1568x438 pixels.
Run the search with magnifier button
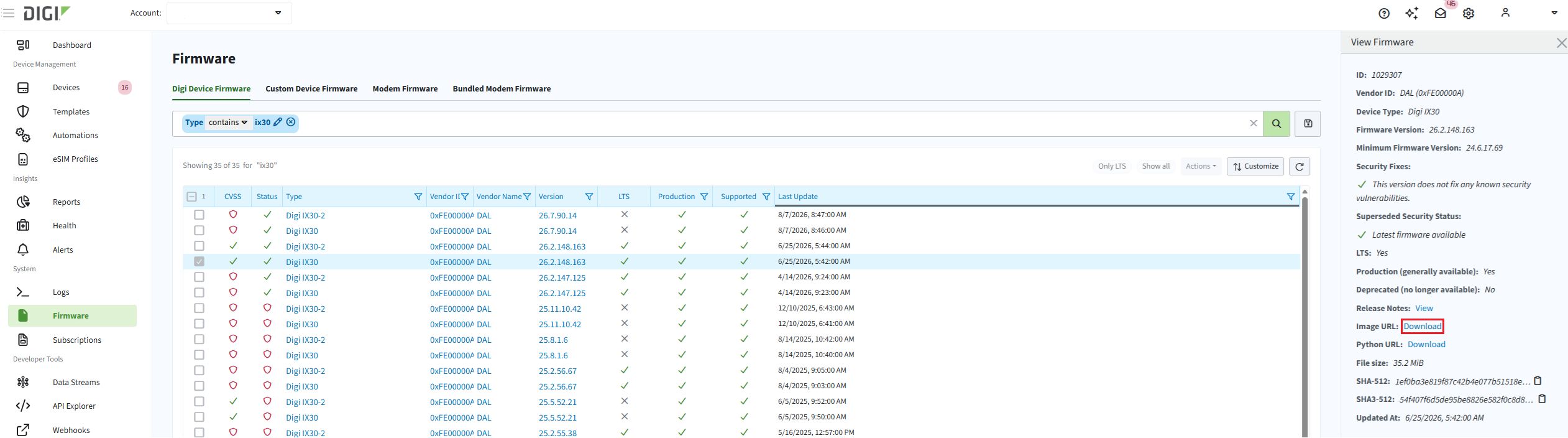point(1277,123)
